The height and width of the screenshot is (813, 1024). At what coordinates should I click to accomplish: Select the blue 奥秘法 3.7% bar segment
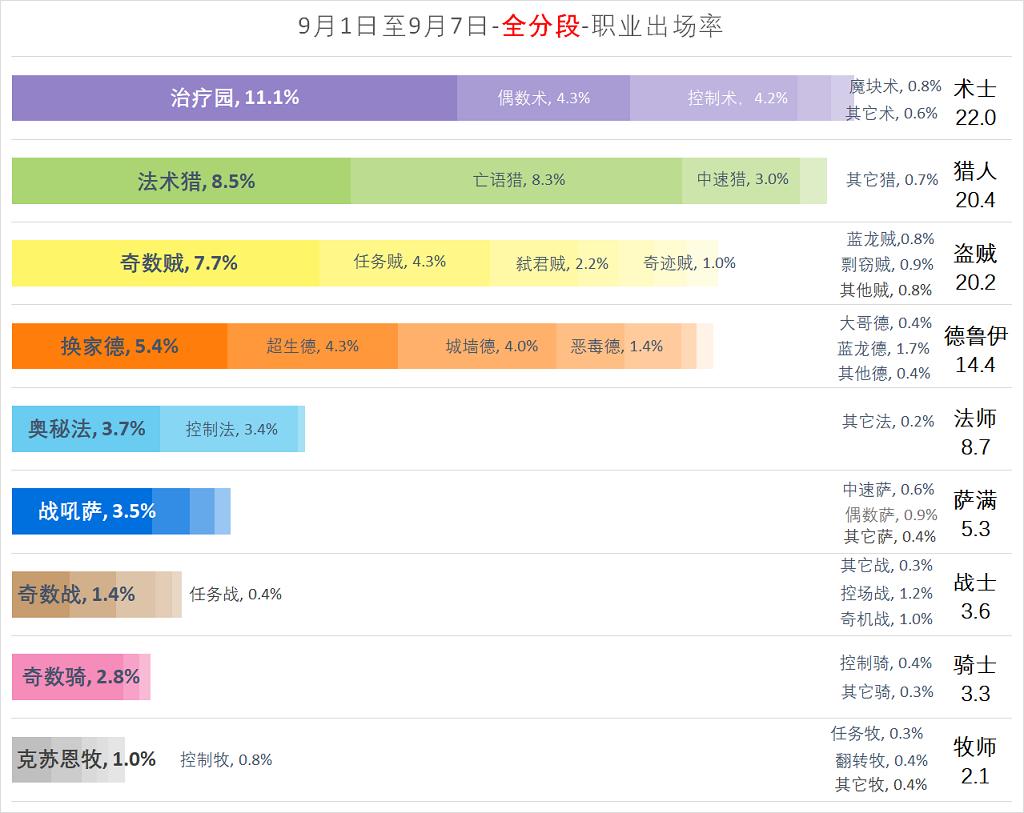86,429
